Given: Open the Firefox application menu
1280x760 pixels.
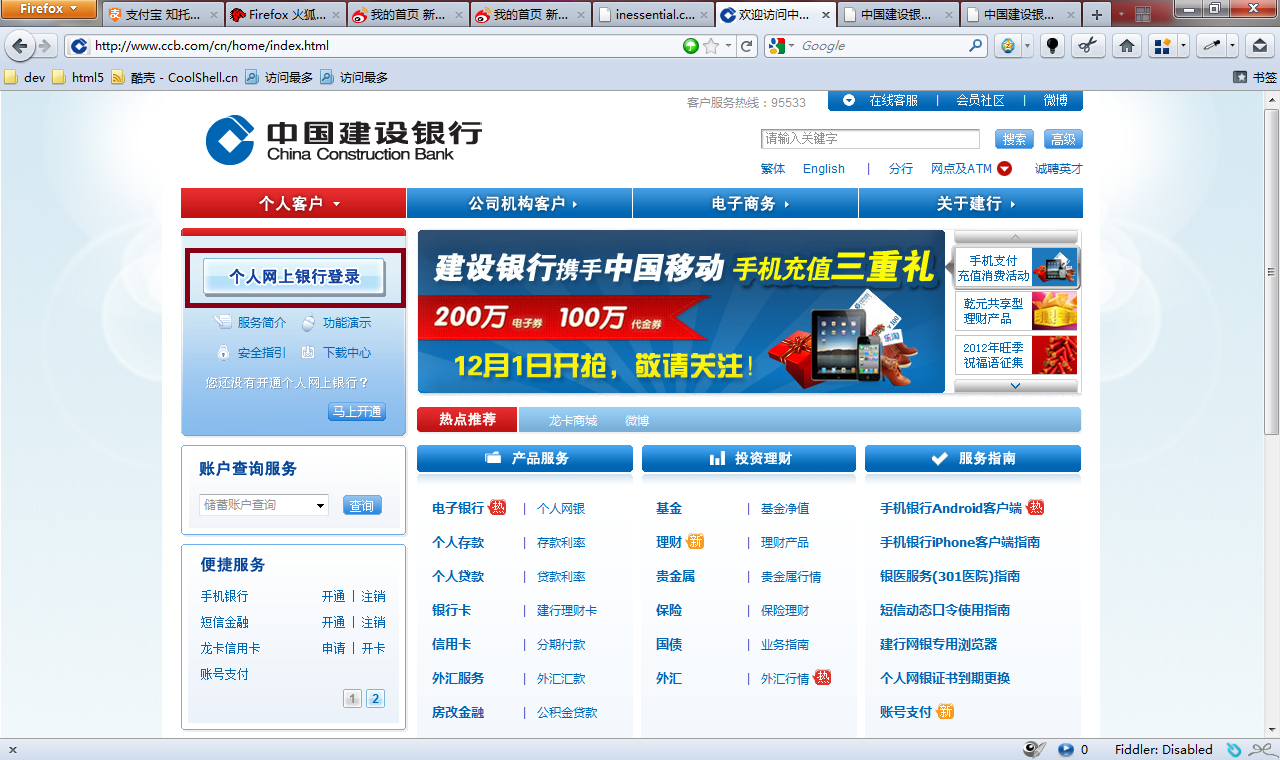Looking at the screenshot, I should click(x=50, y=9).
